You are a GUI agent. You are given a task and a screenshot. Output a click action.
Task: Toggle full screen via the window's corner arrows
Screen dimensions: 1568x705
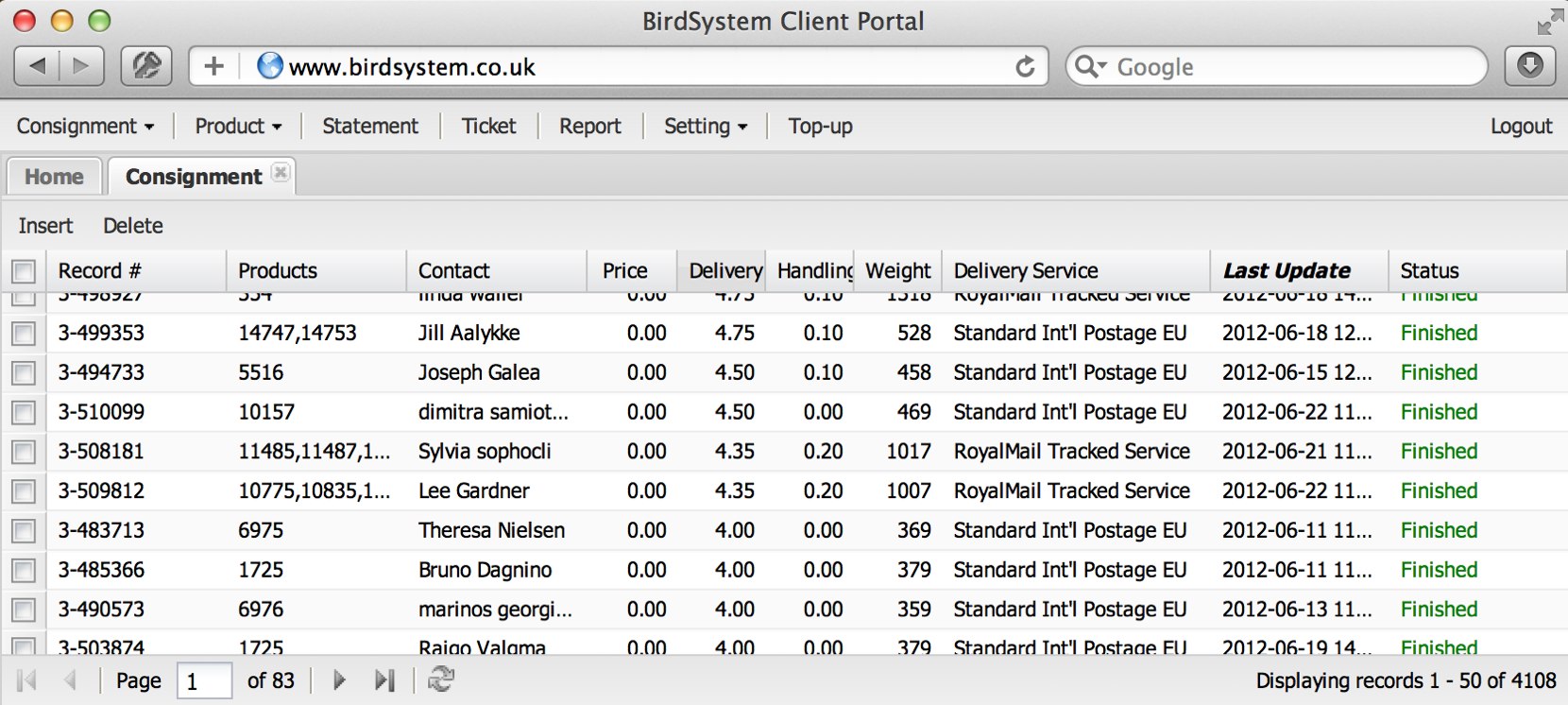[x=1550, y=21]
